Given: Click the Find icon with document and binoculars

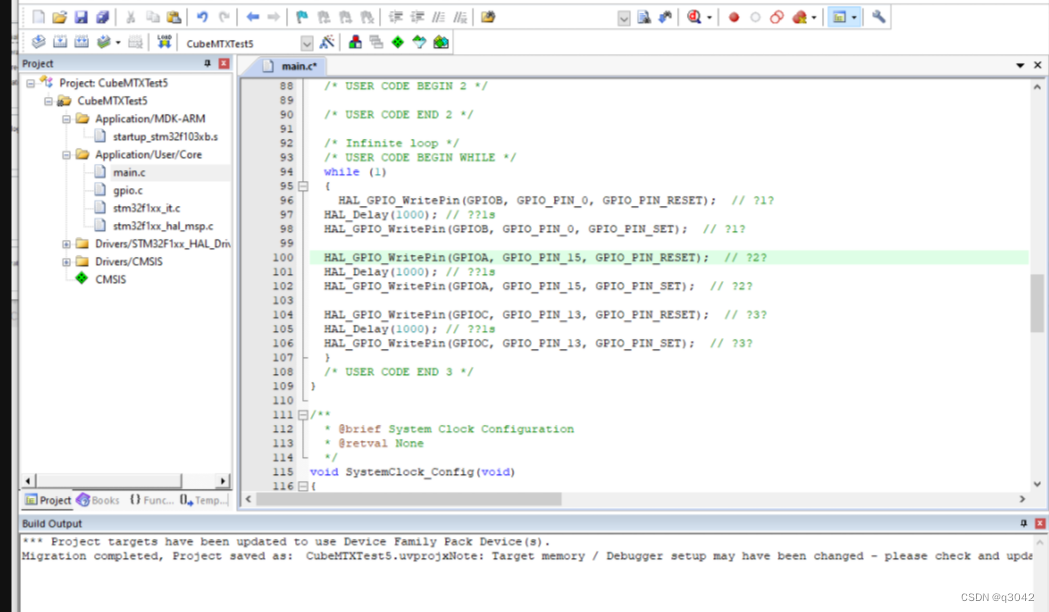Looking at the screenshot, I should point(644,17).
